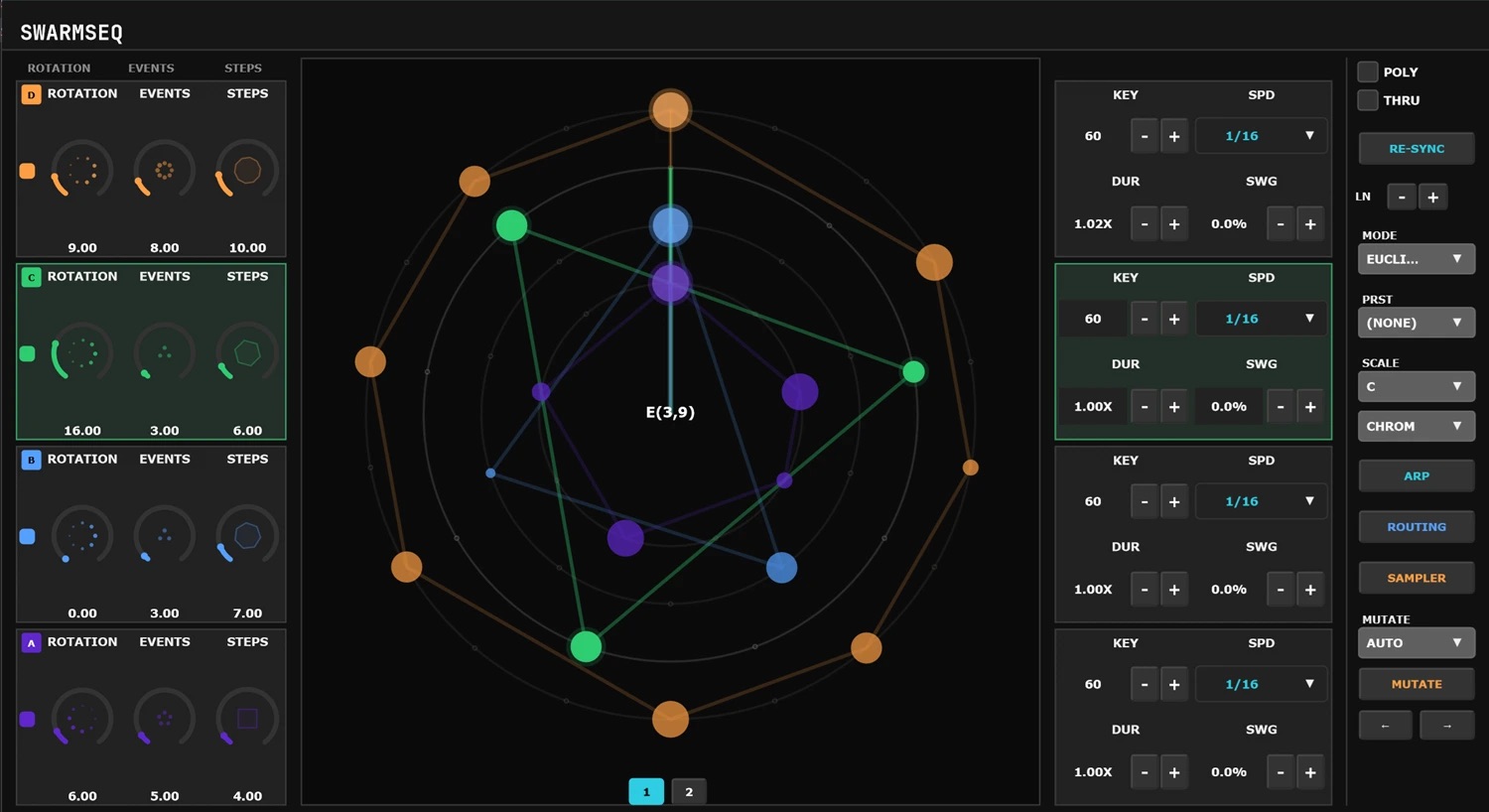Adjust track D steps knob
This screenshot has width=1489, height=812.
click(x=247, y=171)
